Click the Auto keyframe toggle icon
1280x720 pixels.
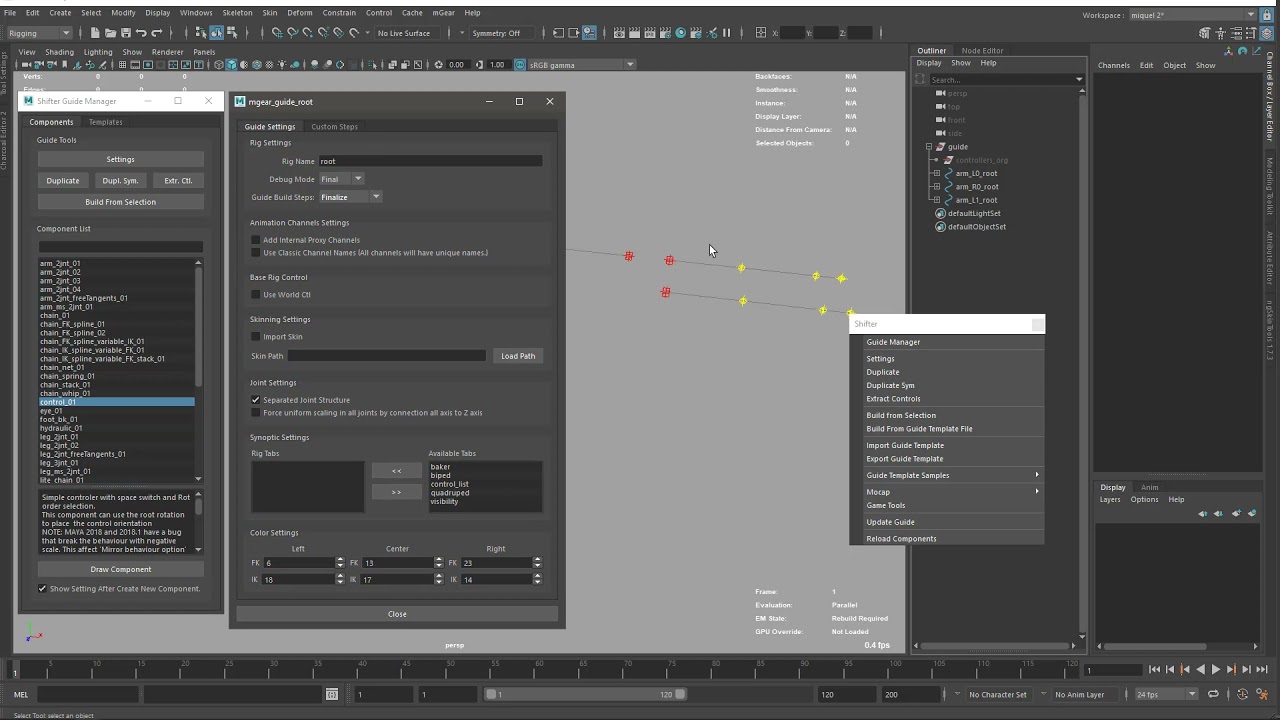point(1243,694)
